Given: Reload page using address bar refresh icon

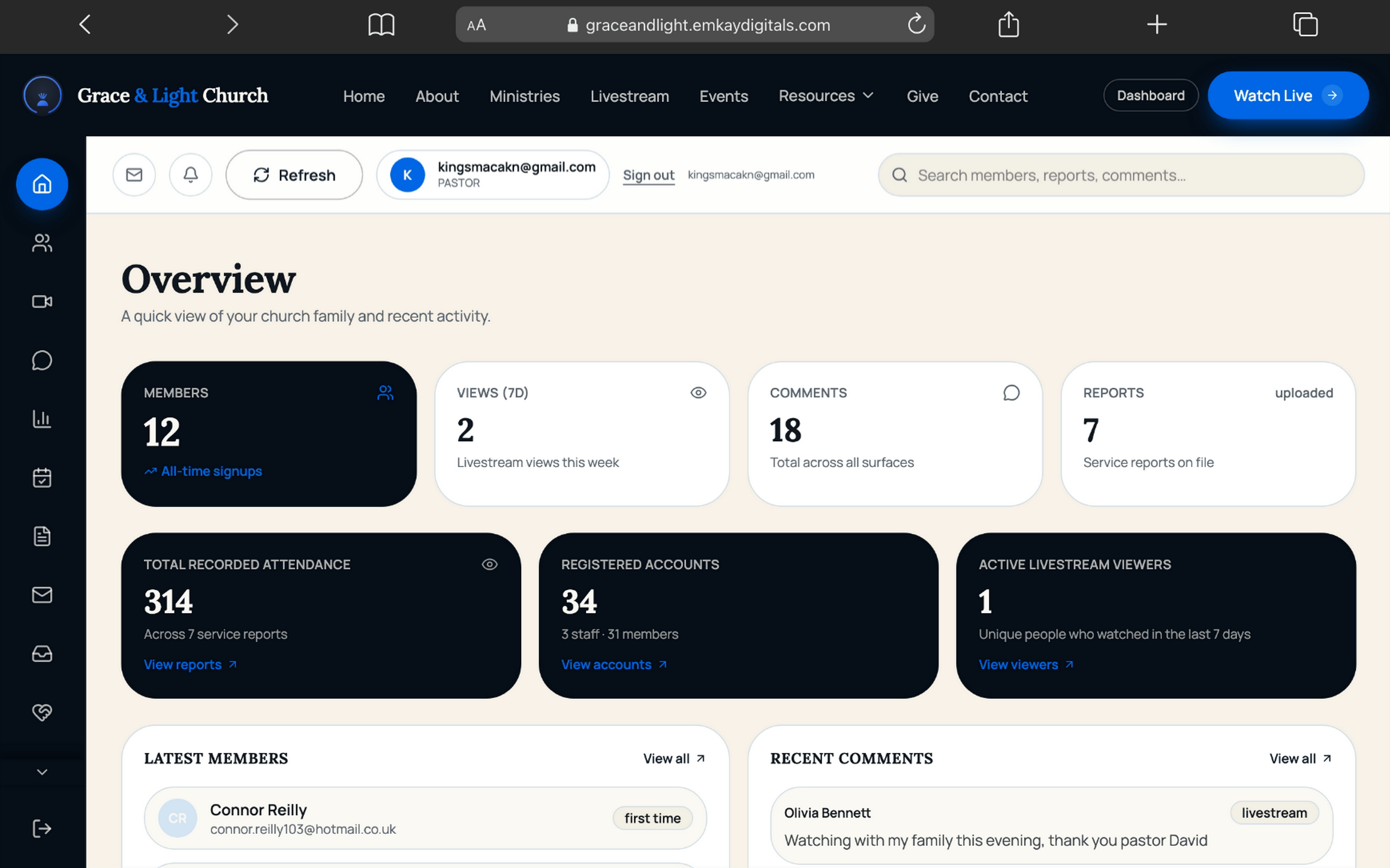Looking at the screenshot, I should (916, 25).
